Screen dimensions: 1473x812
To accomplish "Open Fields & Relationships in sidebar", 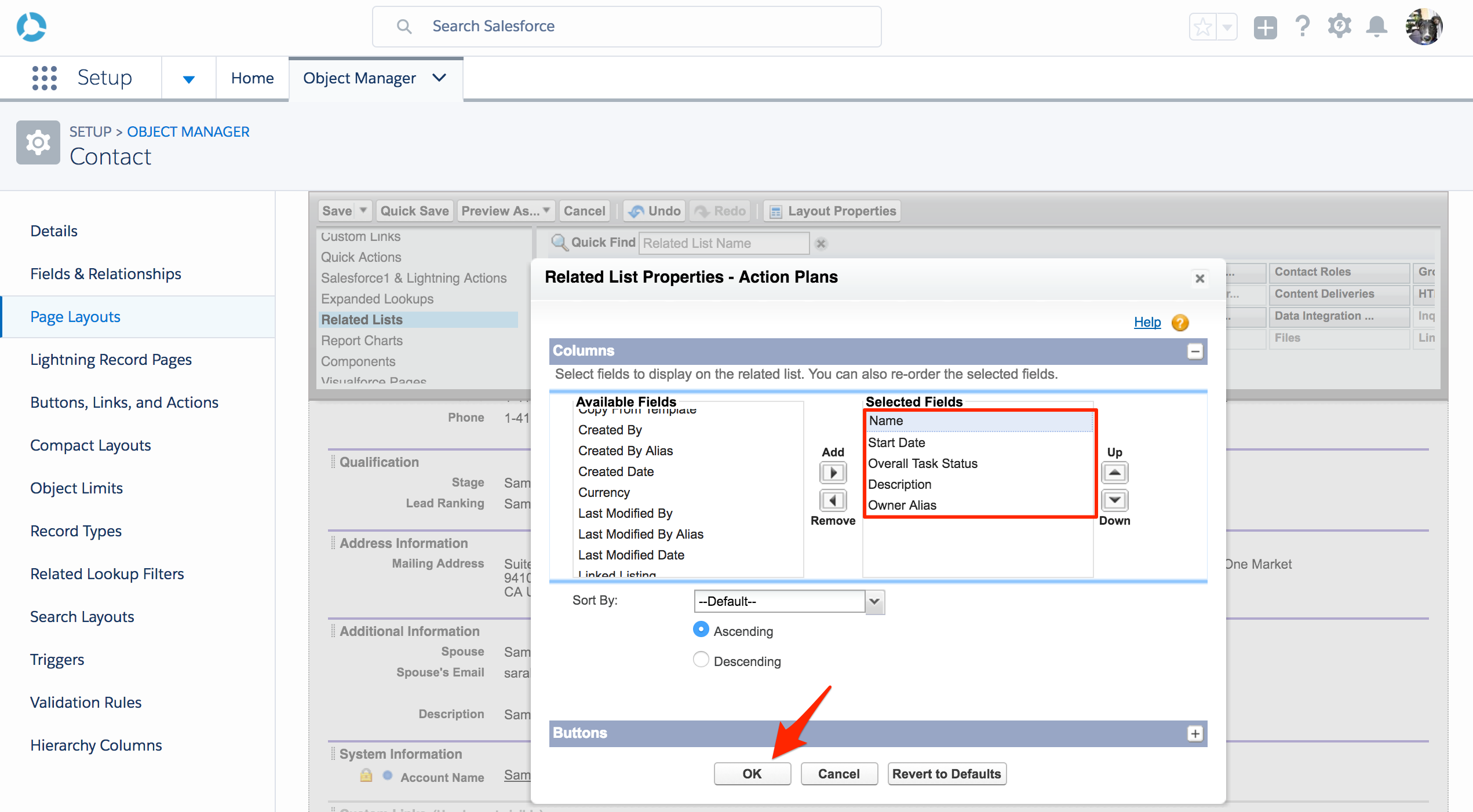I will pos(105,274).
